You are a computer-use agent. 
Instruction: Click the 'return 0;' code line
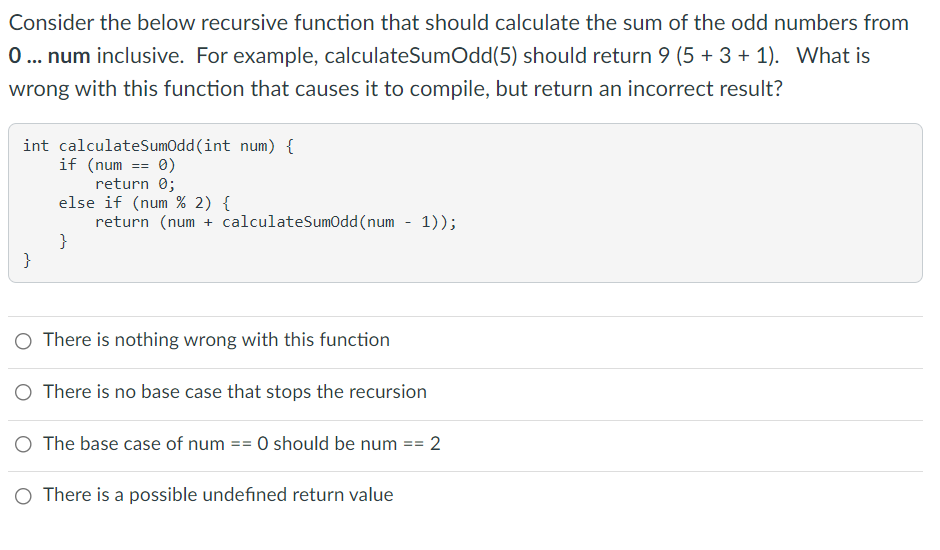point(135,184)
